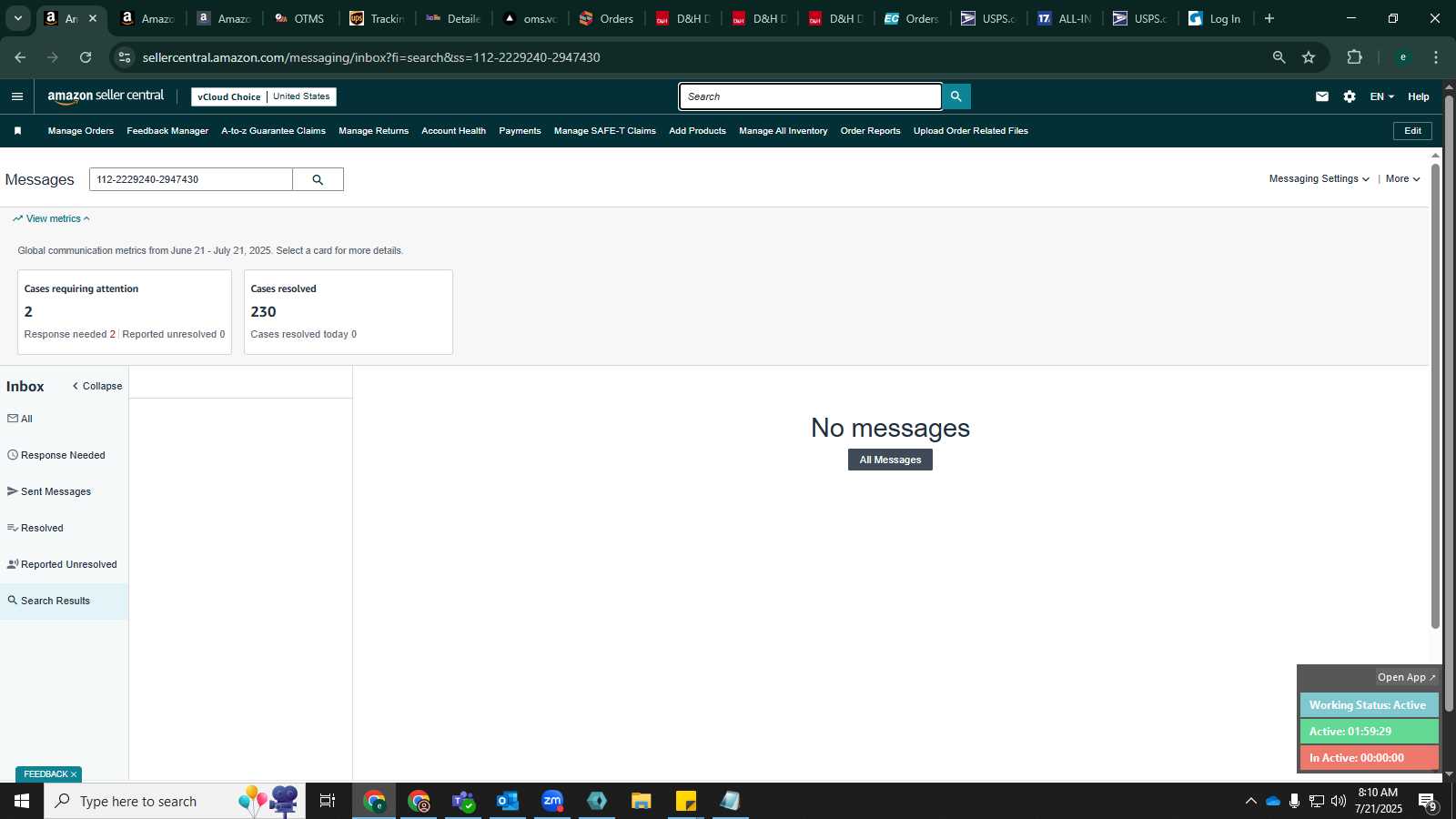Open the tab search dropdown arrow

[17, 18]
